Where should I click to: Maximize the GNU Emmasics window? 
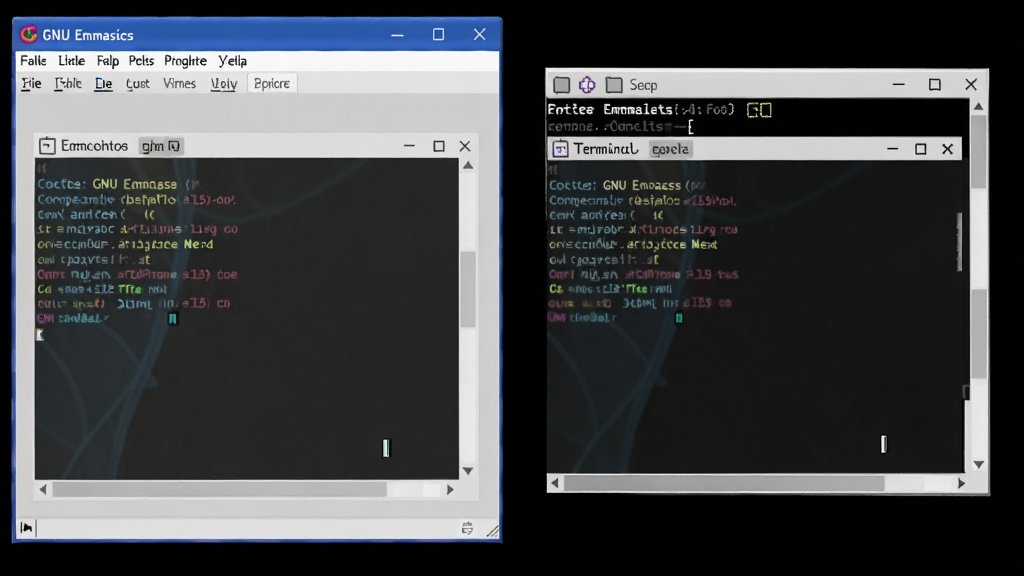438,35
